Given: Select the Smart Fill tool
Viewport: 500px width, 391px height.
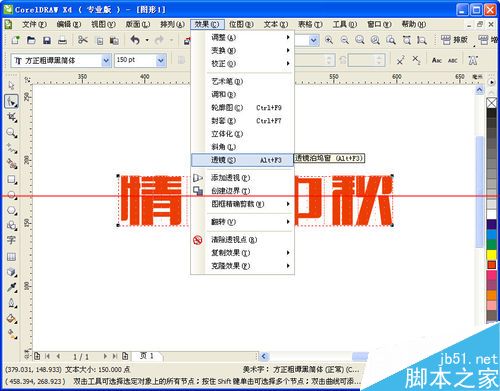Looking at the screenshot, I should tap(12, 164).
